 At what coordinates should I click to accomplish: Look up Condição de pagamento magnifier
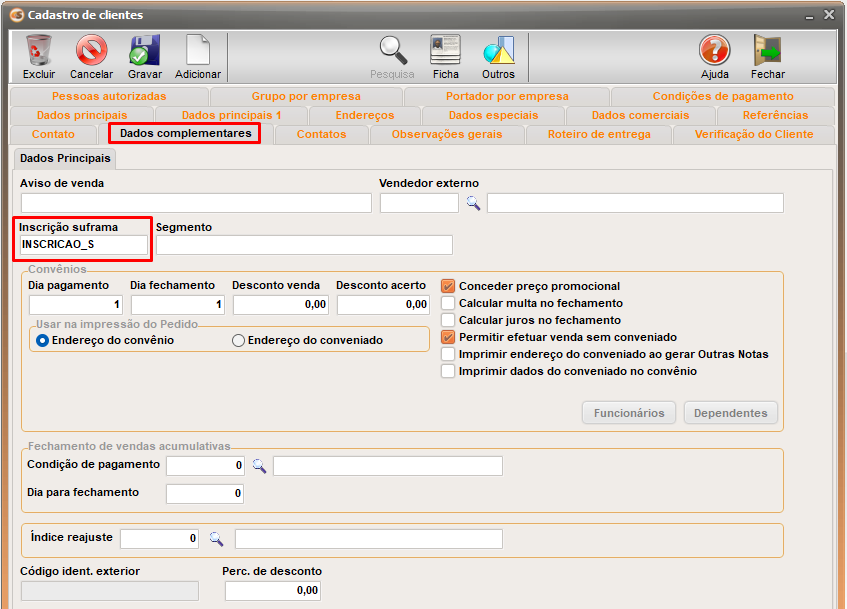pyautogui.click(x=259, y=465)
